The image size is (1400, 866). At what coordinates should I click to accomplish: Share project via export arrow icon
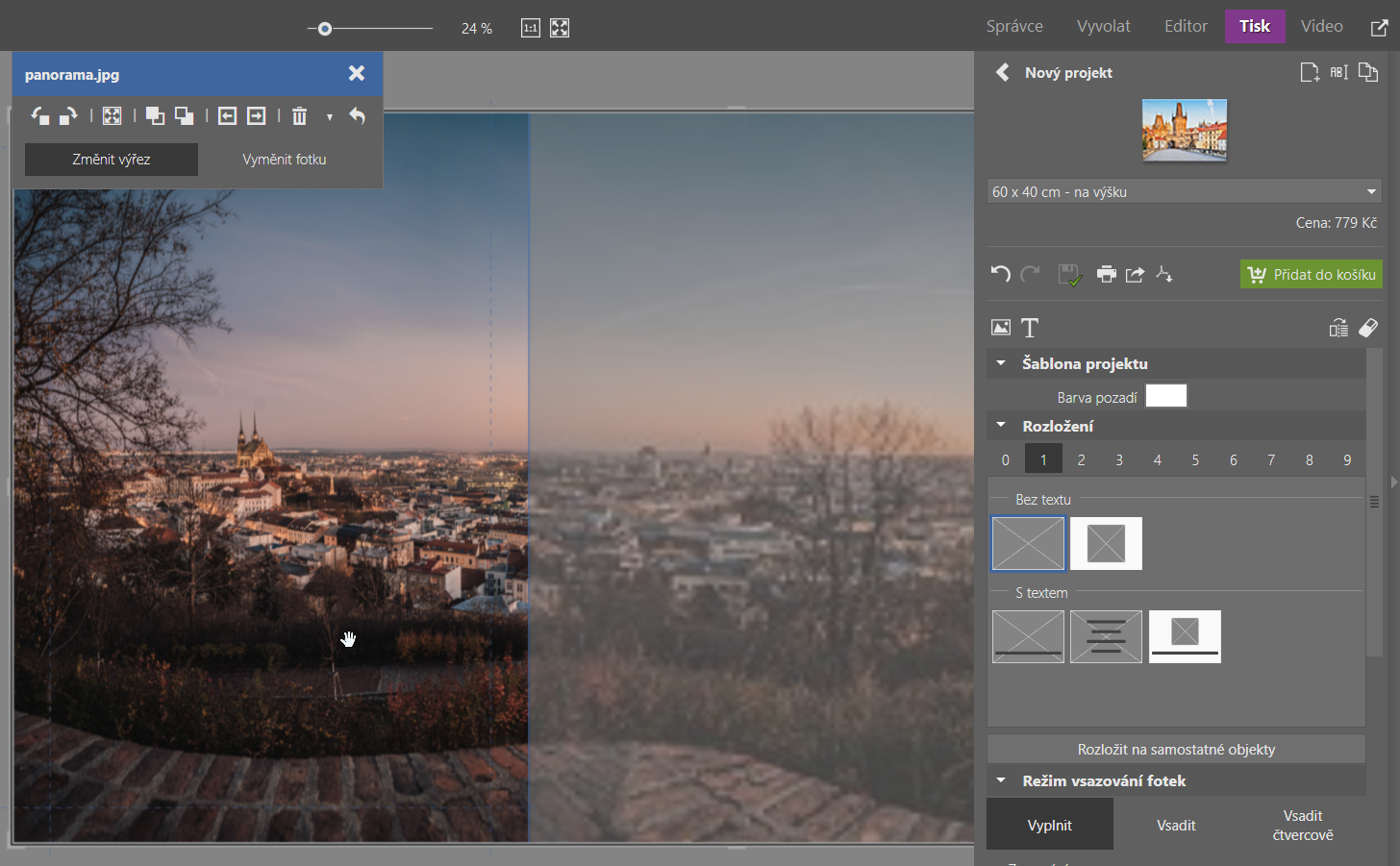tap(1136, 275)
